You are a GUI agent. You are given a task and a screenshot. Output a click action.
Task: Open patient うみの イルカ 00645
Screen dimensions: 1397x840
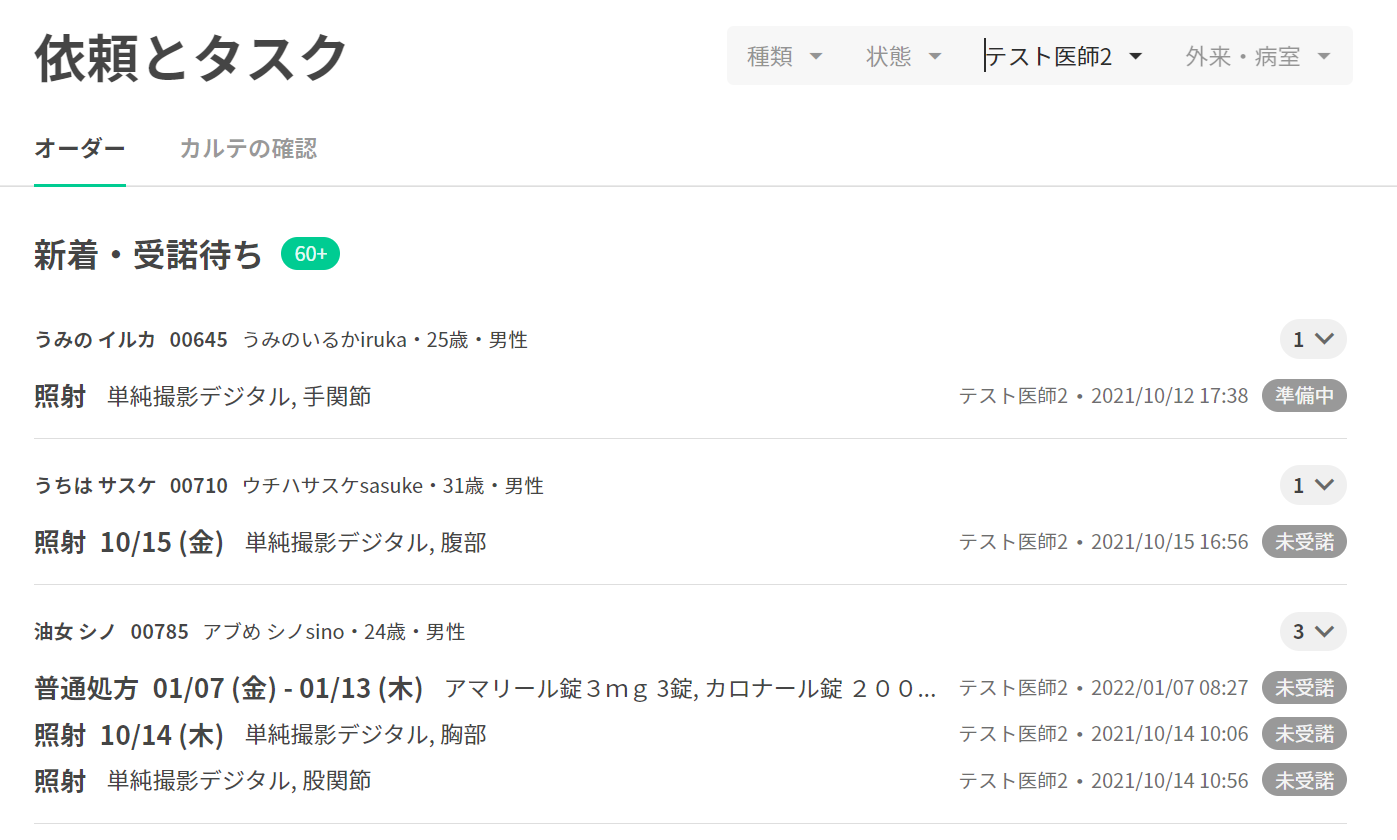tap(131, 340)
